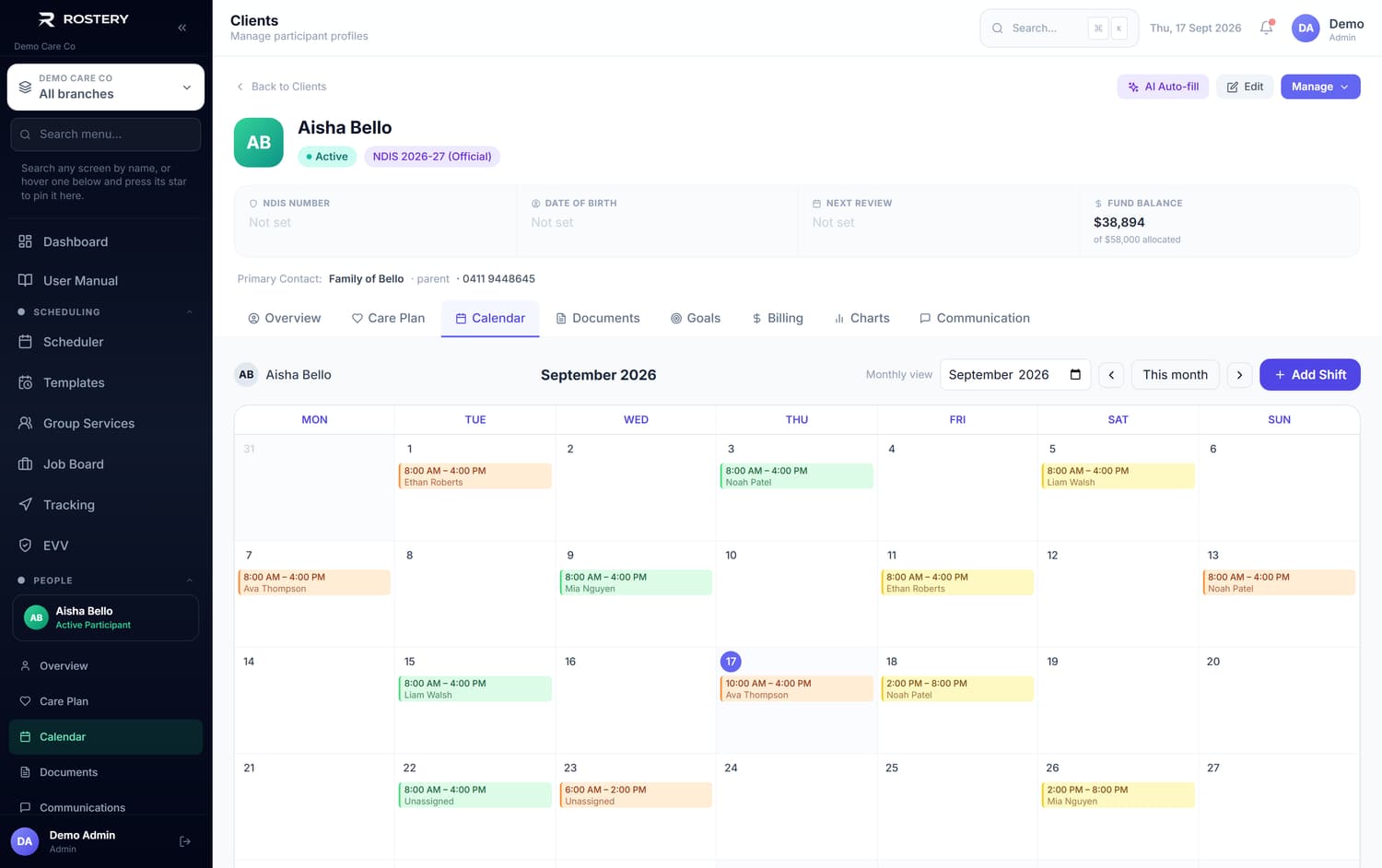Open the Billing tab

coord(778,318)
